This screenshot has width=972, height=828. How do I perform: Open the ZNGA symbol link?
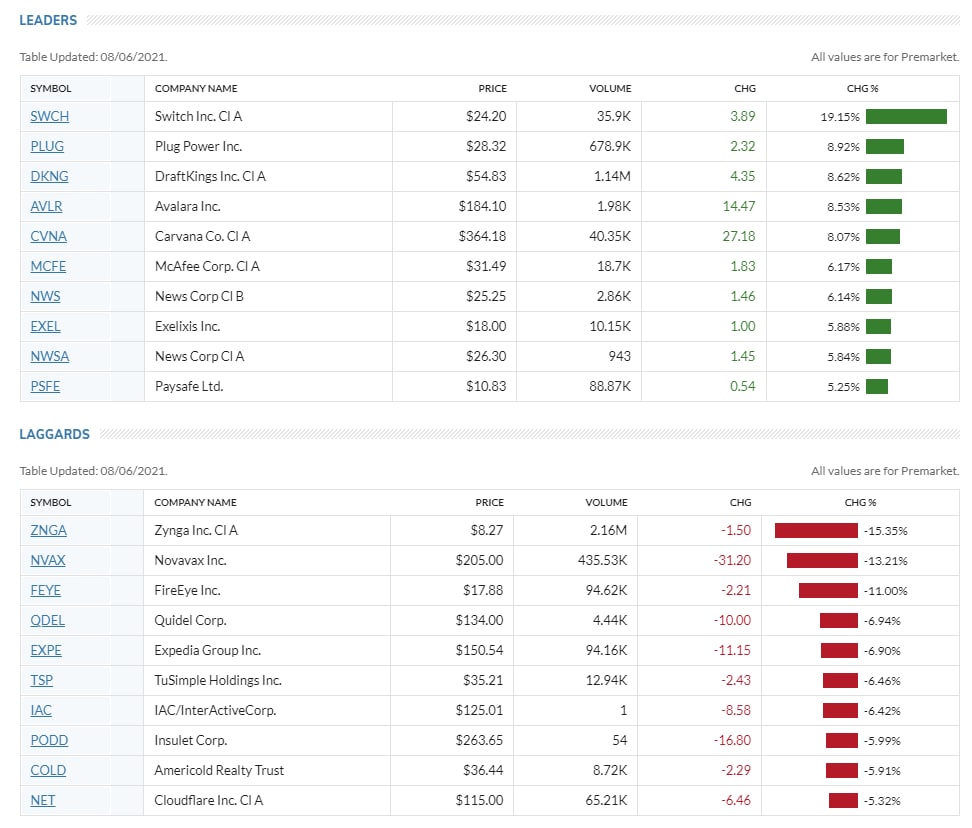tap(48, 531)
